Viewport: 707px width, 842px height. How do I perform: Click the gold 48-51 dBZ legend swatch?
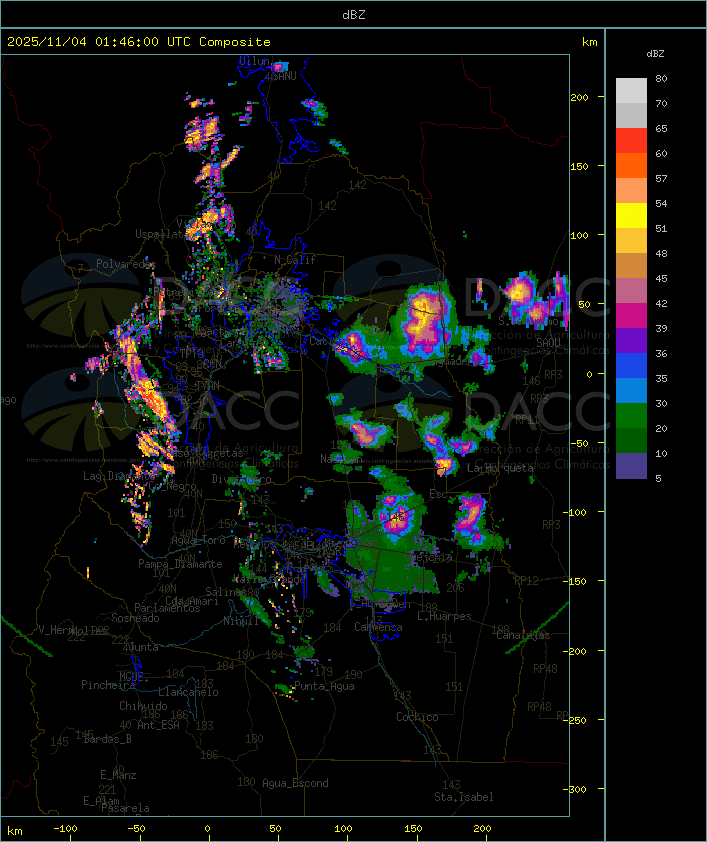point(631,241)
